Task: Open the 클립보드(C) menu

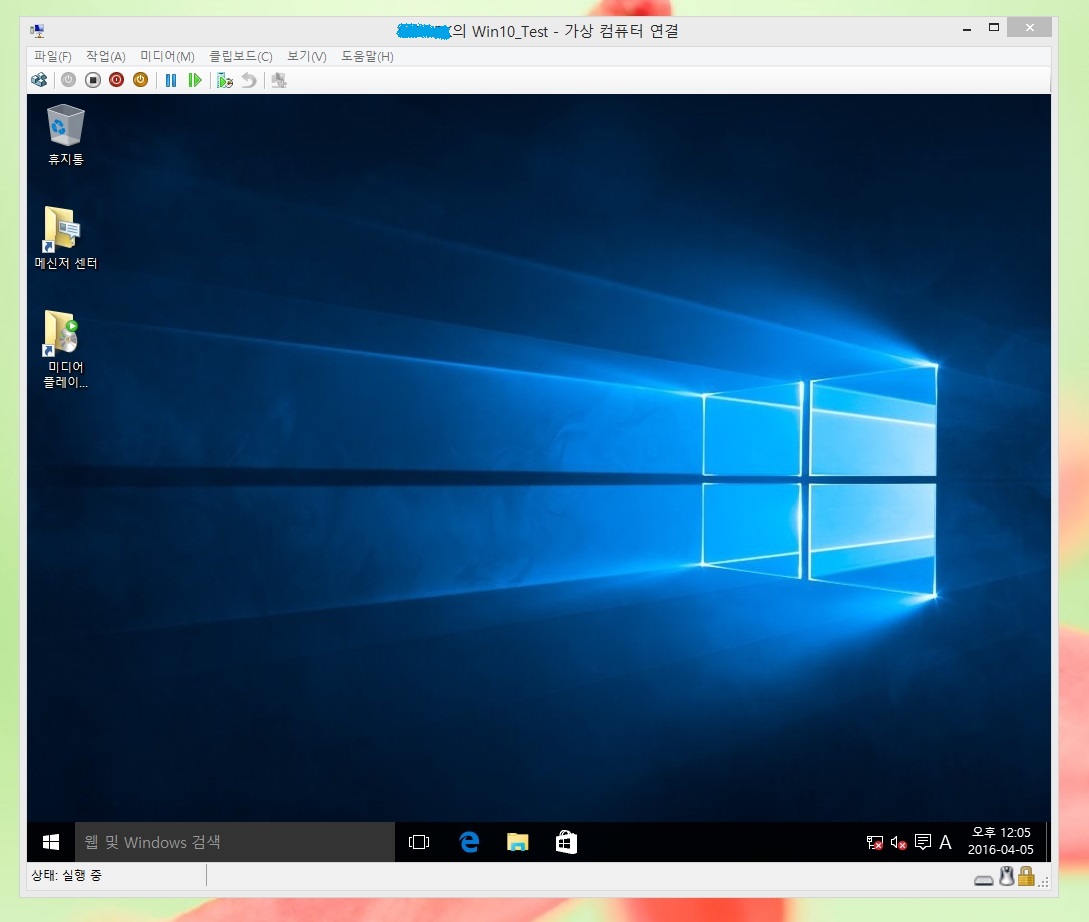Action: point(241,56)
